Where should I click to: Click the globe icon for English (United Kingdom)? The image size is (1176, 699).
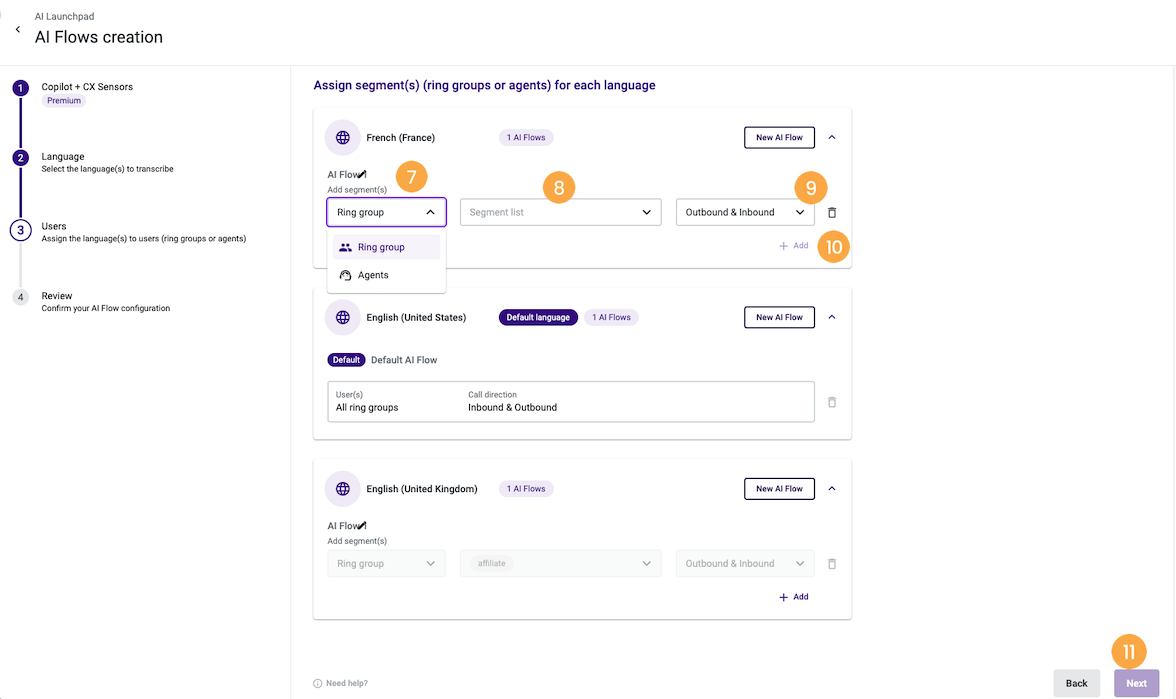pos(342,488)
